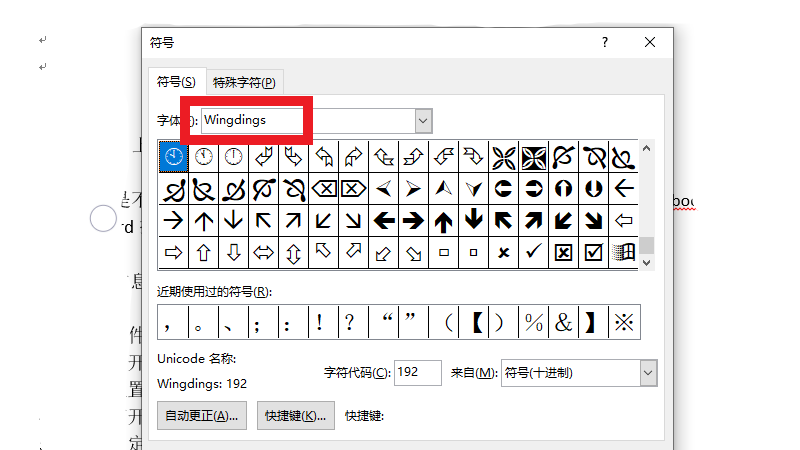Select the recently used ampersand symbol
This screenshot has height=450, width=800.
[564, 322]
